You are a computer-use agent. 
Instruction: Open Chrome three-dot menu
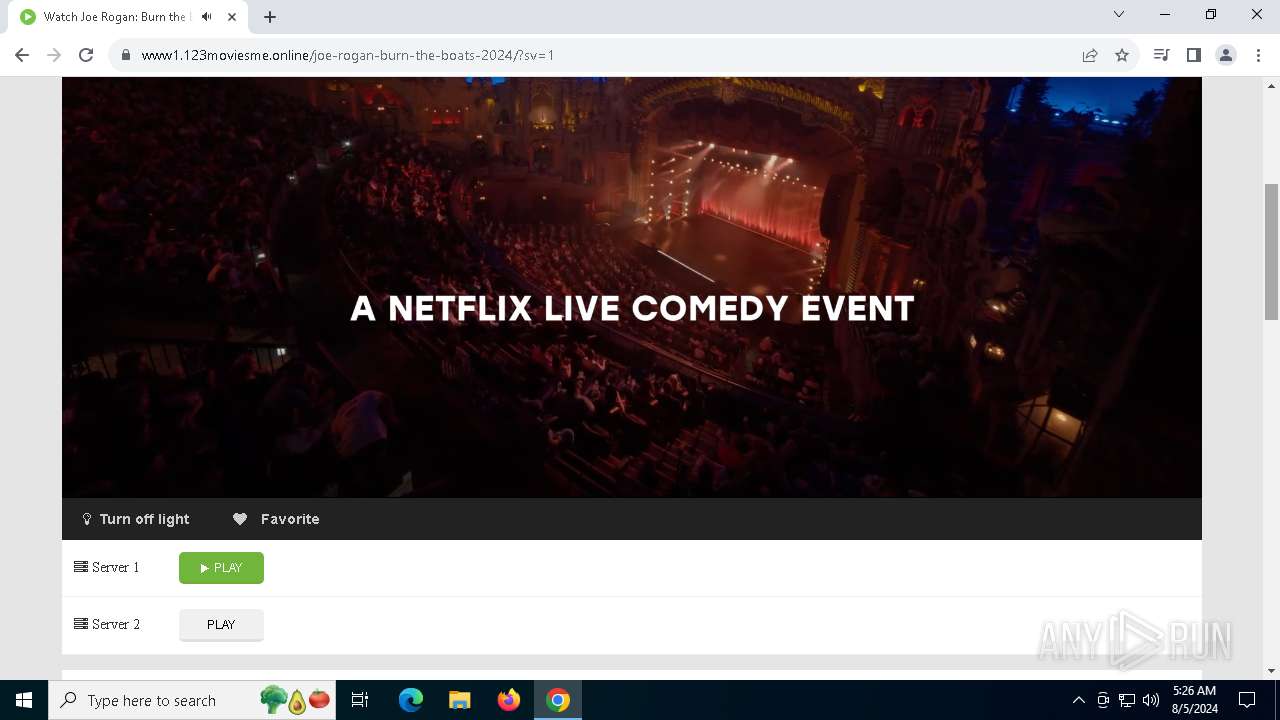point(1258,55)
